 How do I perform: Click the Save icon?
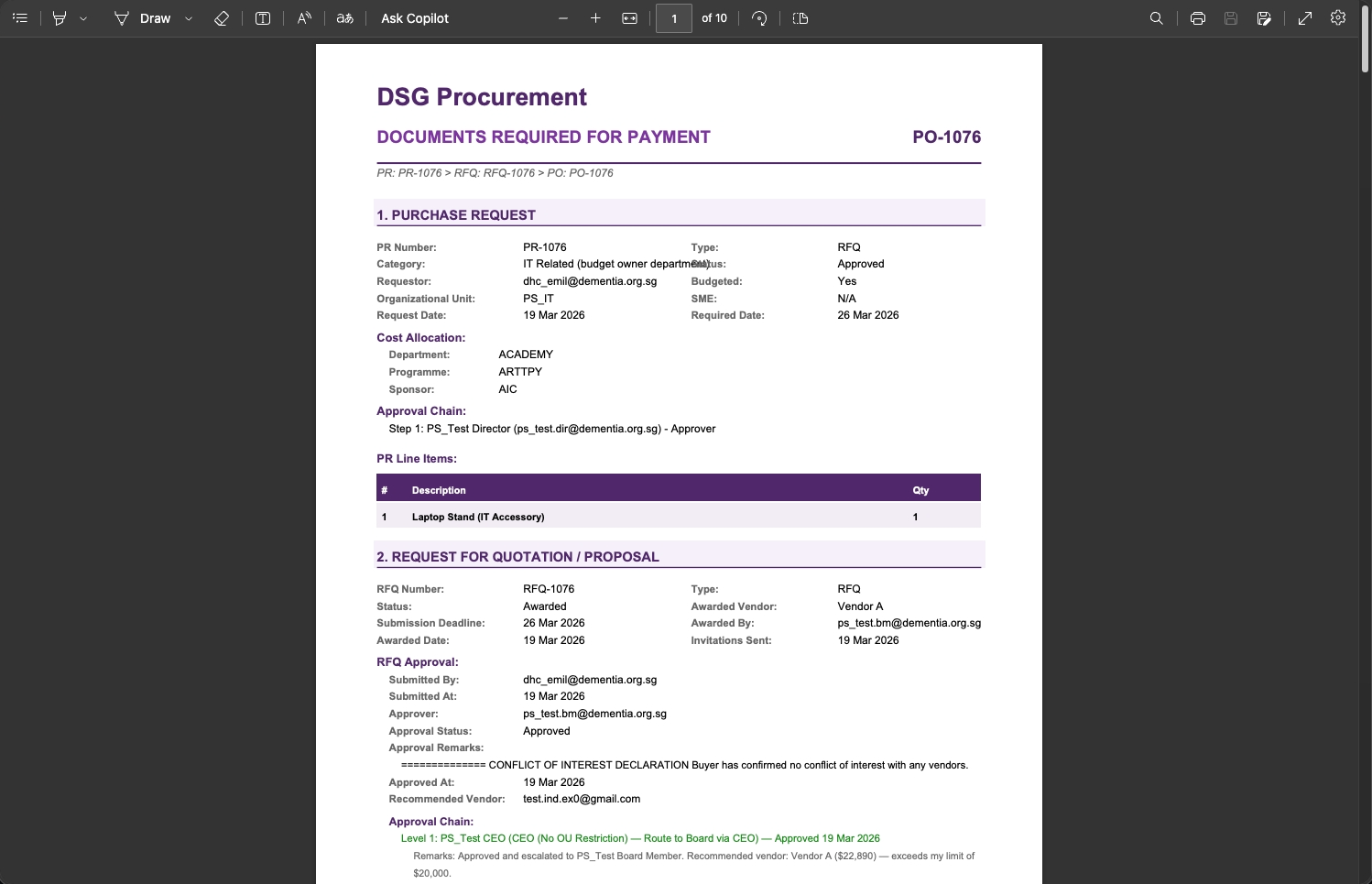point(1231,18)
